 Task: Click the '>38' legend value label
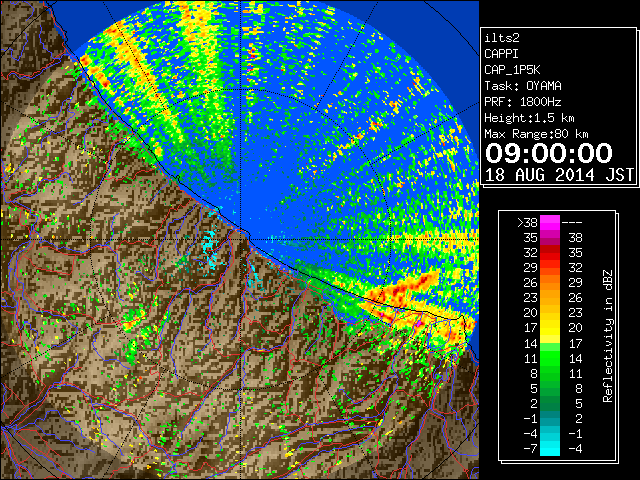[527, 222]
